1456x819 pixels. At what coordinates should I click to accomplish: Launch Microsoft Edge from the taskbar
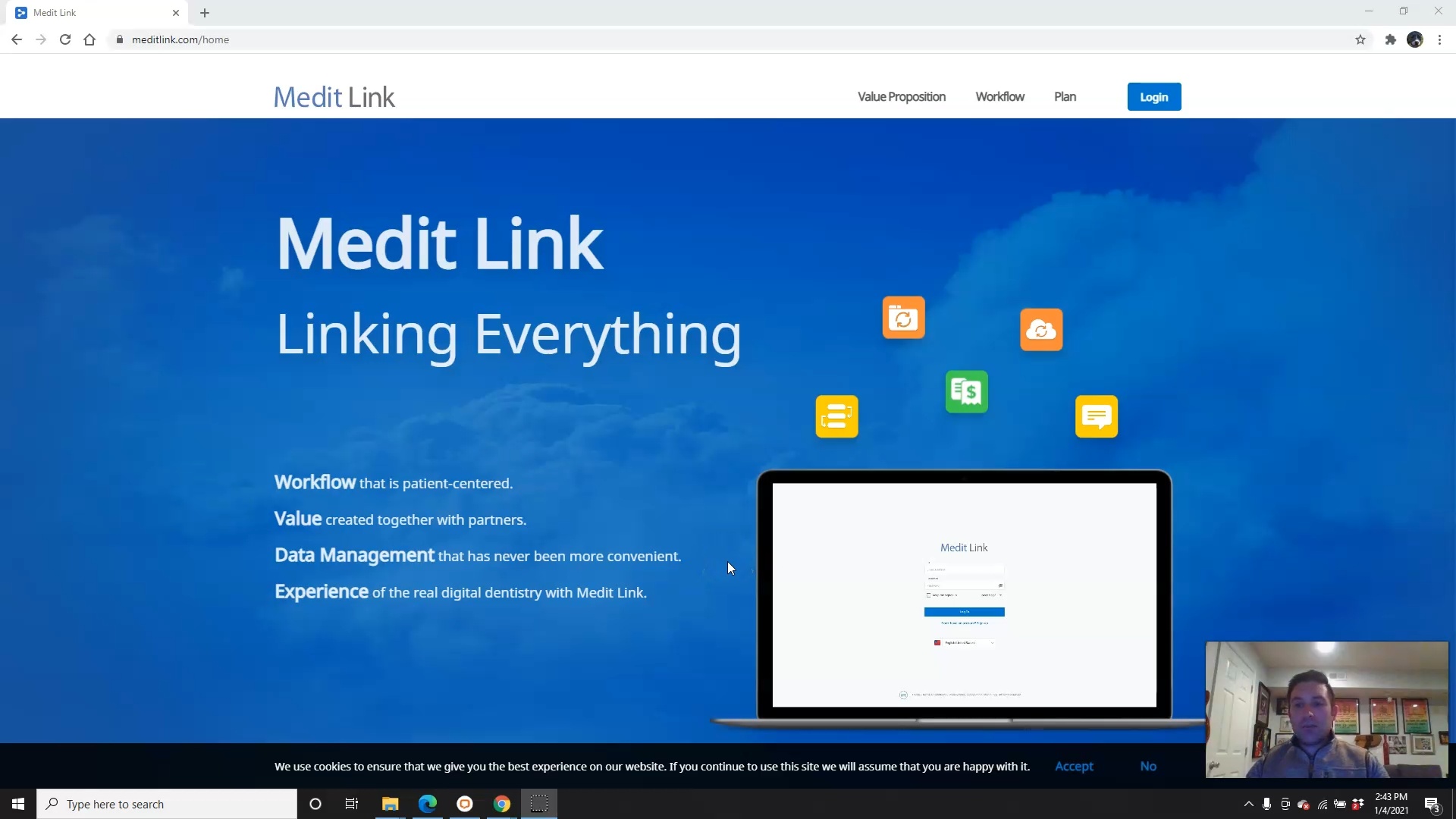pos(428,803)
